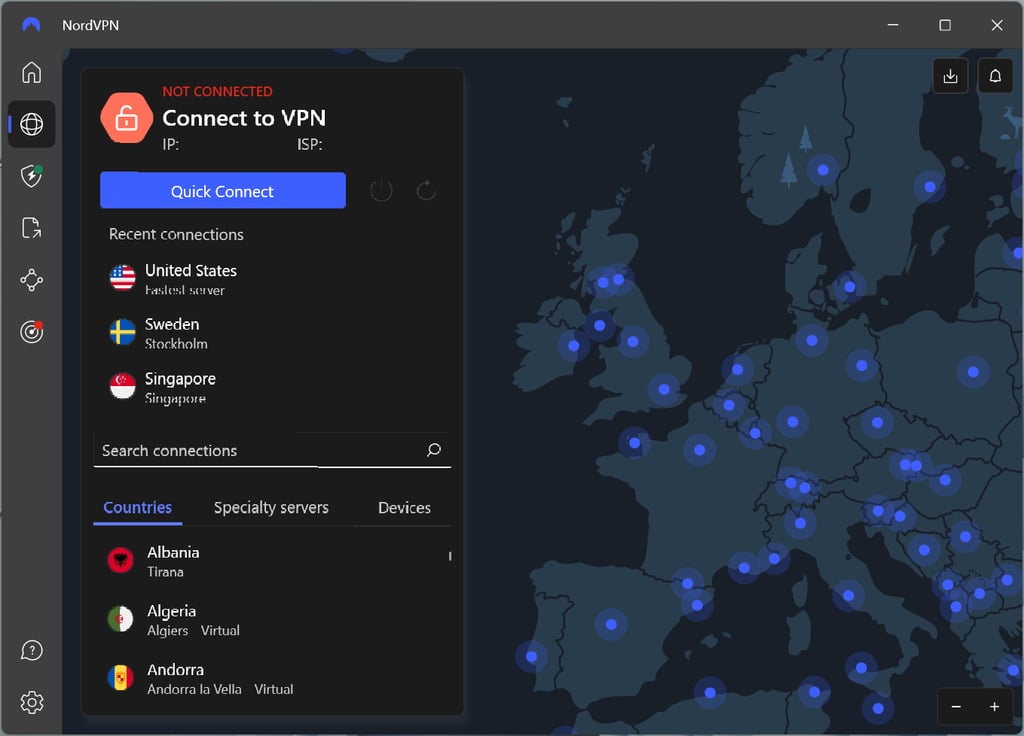Viewport: 1024px width, 736px height.
Task: Switch to the Countries tab
Action: pos(138,507)
